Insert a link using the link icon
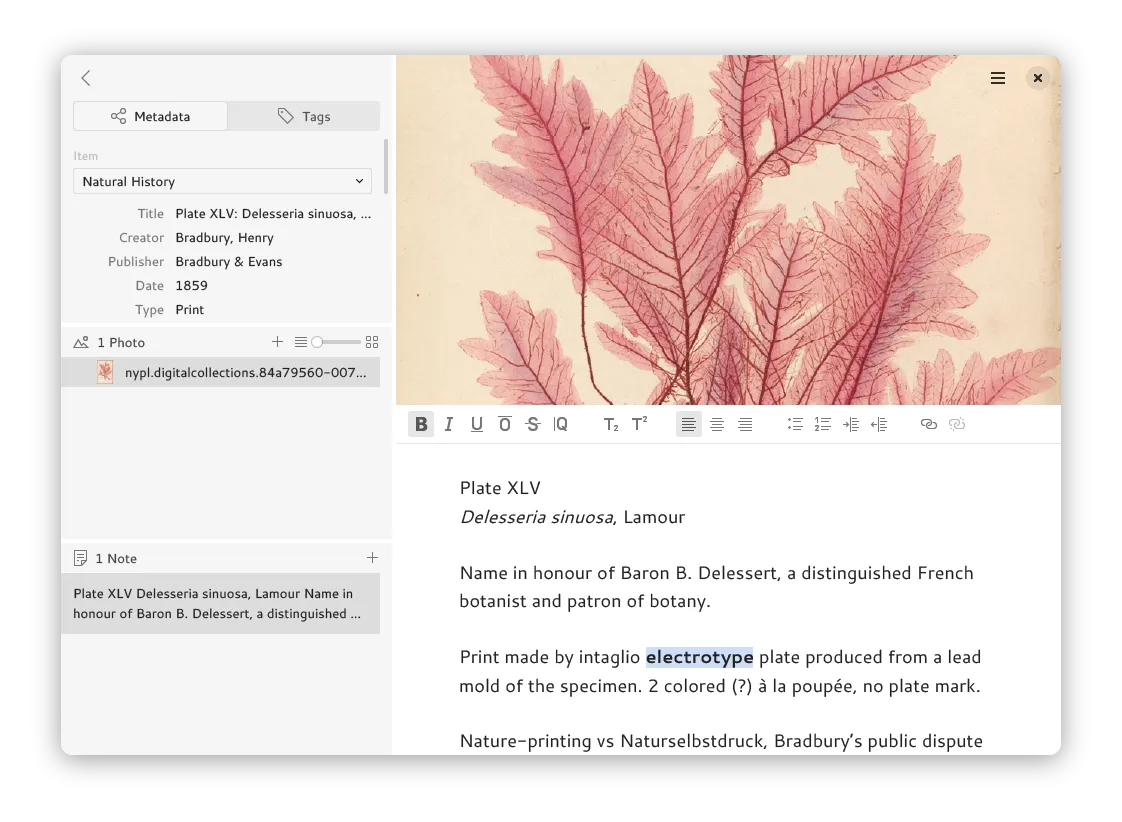This screenshot has width=1122, height=822. [x=928, y=424]
